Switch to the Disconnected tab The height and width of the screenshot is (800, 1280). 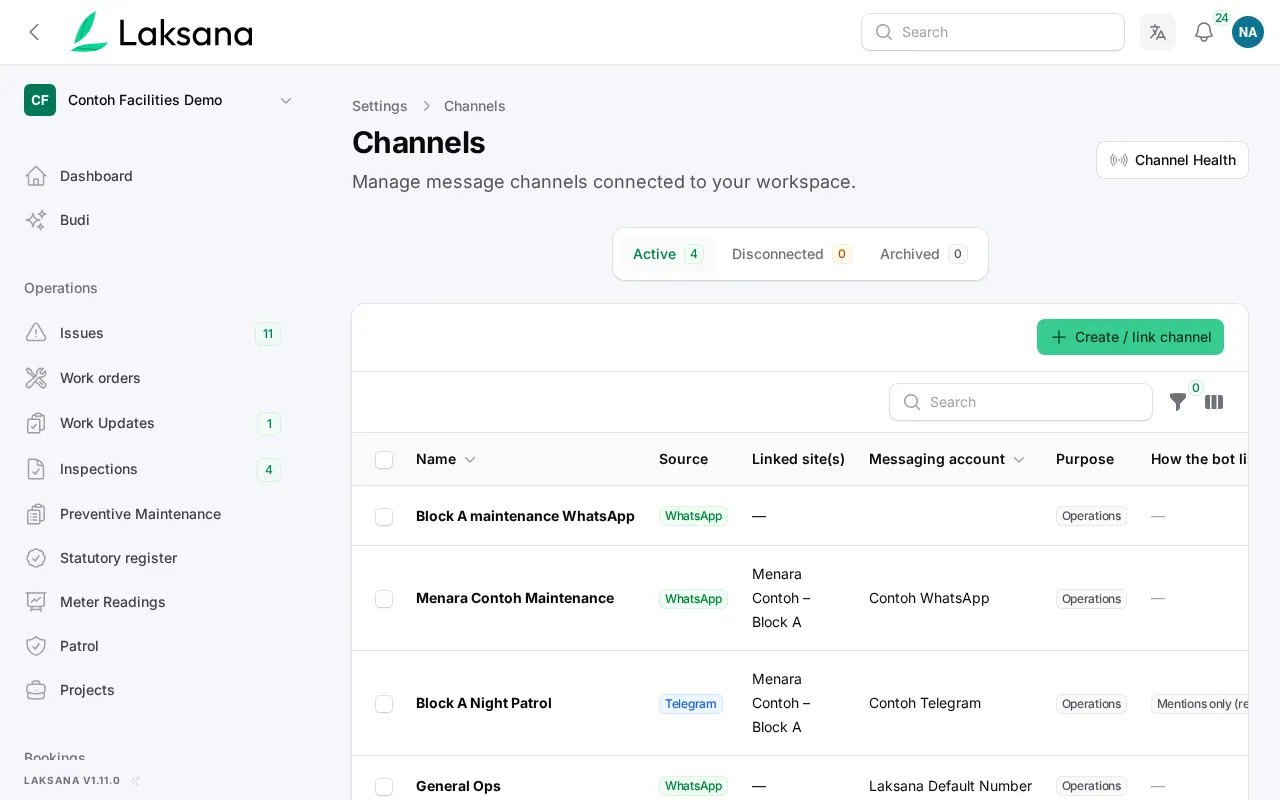791,254
